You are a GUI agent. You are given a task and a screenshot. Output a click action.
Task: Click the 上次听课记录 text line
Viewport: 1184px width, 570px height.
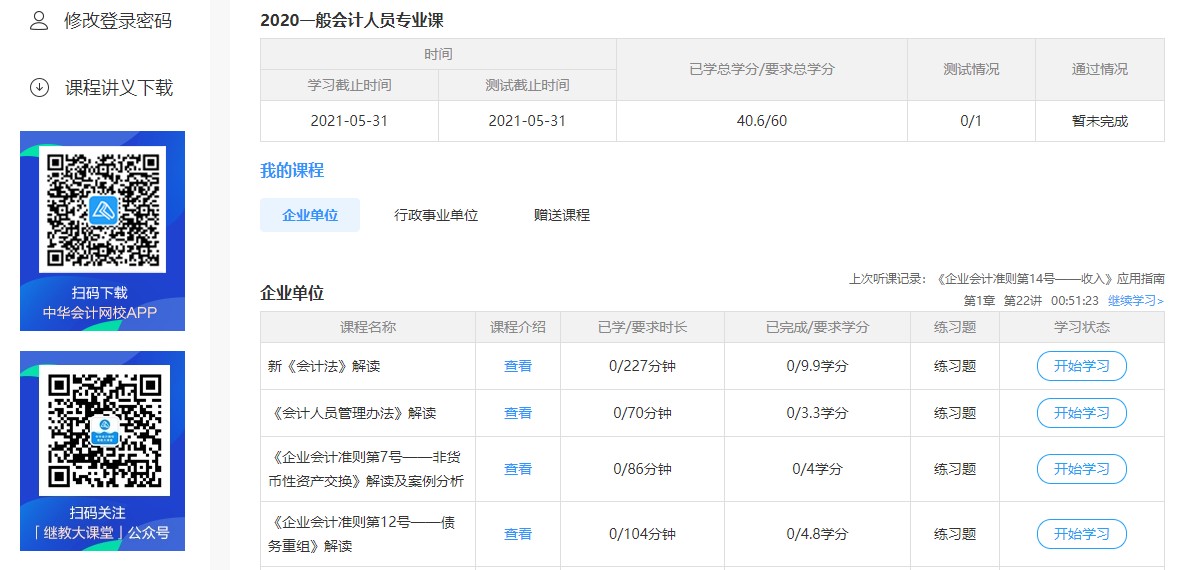pos(1007,279)
